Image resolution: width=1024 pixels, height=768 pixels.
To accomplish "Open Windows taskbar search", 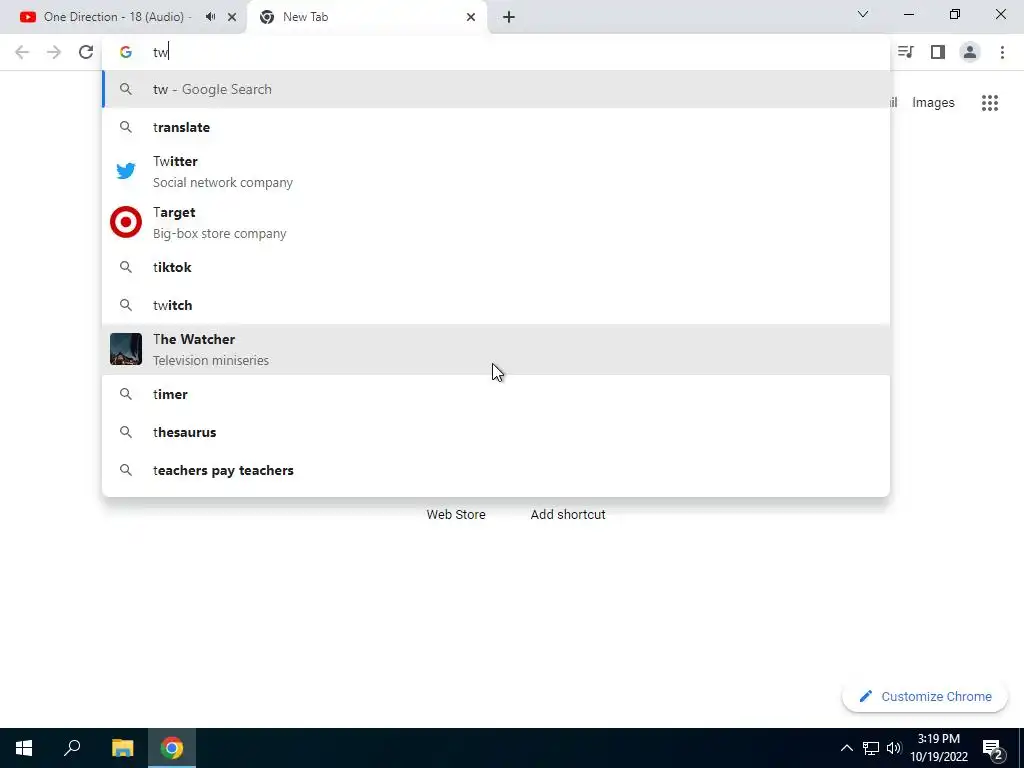I will [x=72, y=748].
